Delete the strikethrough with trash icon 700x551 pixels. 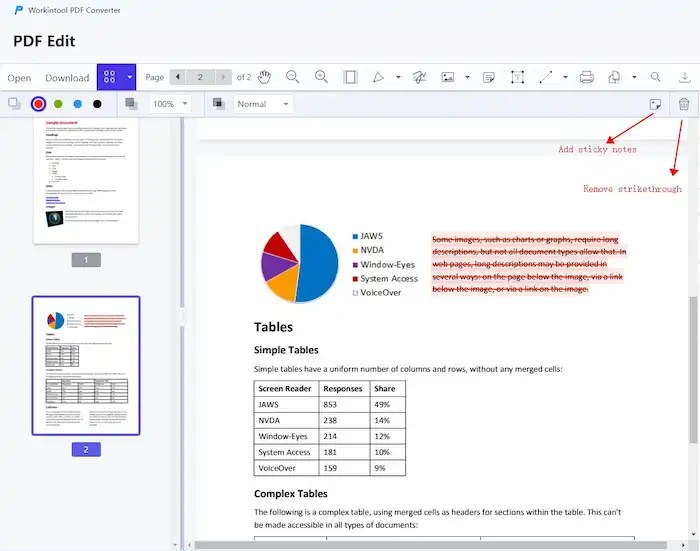[683, 104]
